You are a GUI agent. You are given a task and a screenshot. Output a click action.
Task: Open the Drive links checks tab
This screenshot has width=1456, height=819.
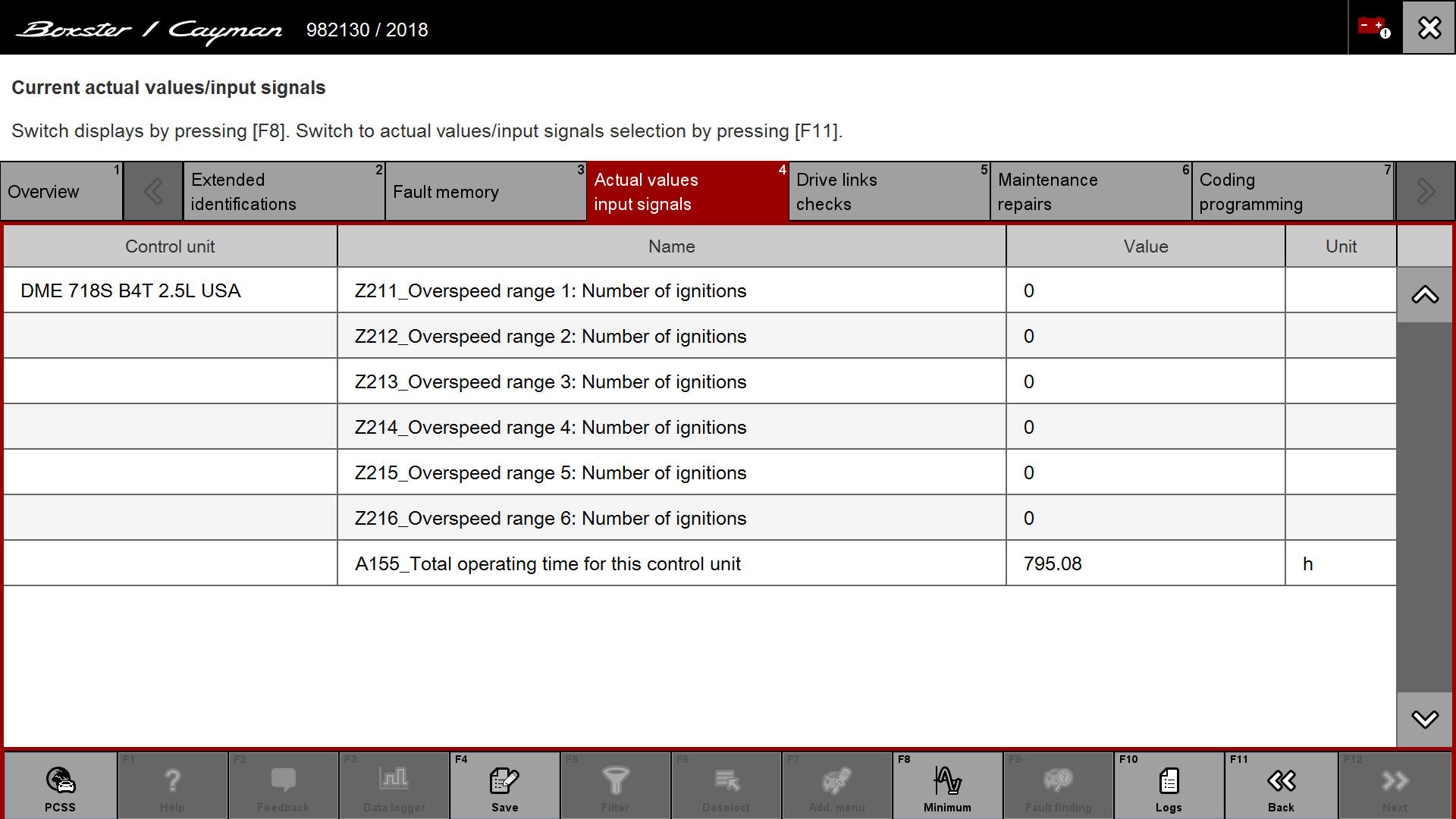[x=890, y=191]
